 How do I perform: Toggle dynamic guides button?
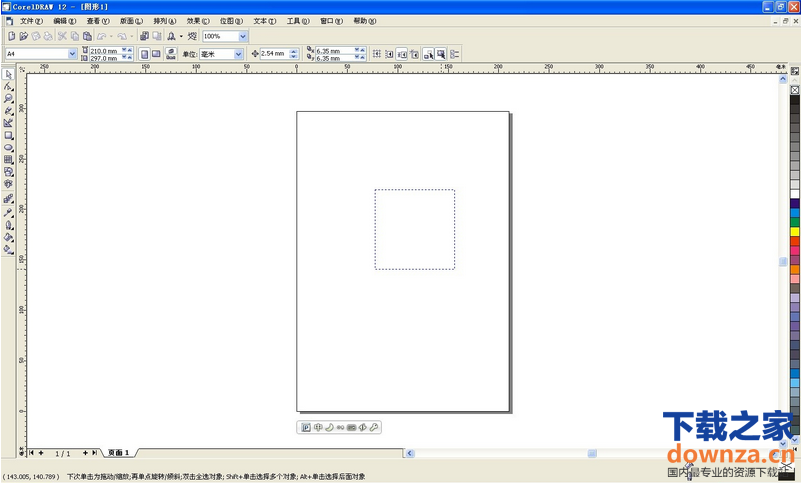pyautogui.click(x=415, y=54)
